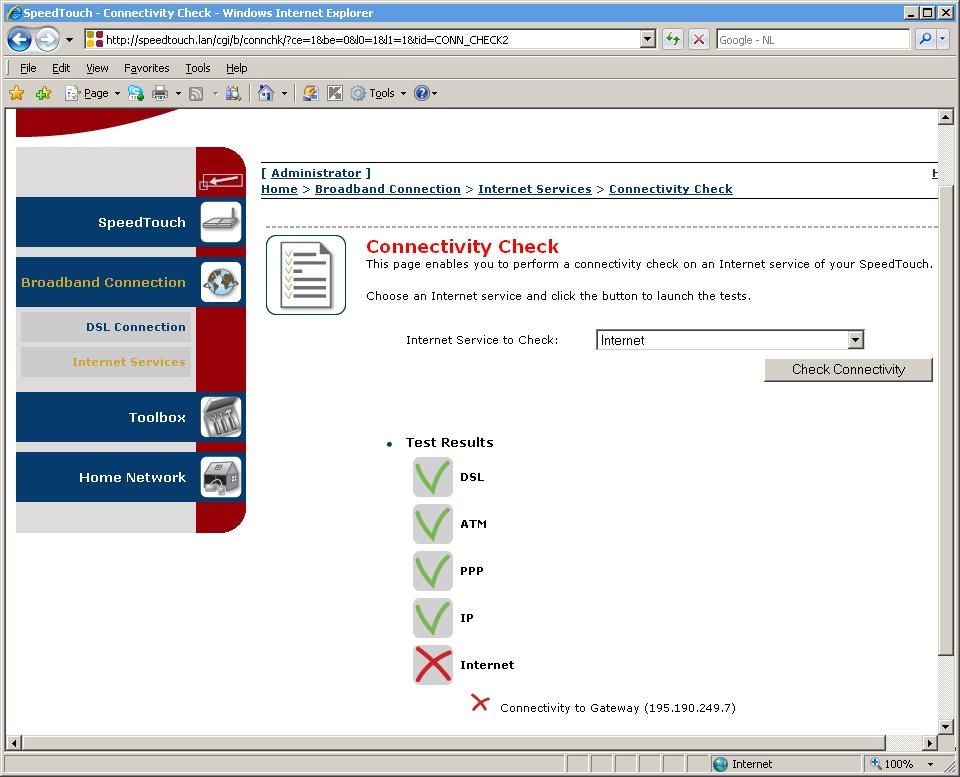The height and width of the screenshot is (777, 960).
Task: Click the address bar URL field
Action: 364,40
